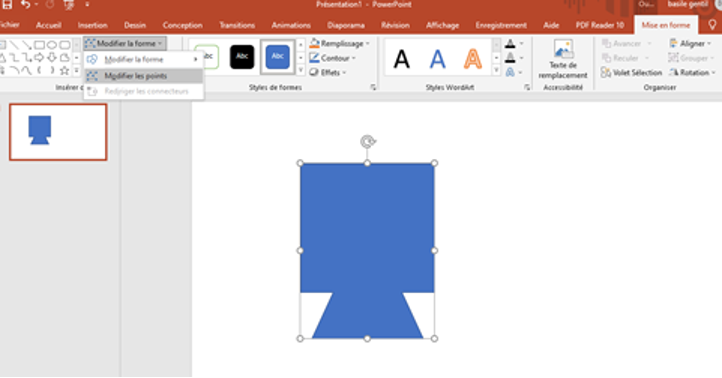Choose the Rounded Rectangle shape
This screenshot has width=722, height=378.
pos(64,45)
